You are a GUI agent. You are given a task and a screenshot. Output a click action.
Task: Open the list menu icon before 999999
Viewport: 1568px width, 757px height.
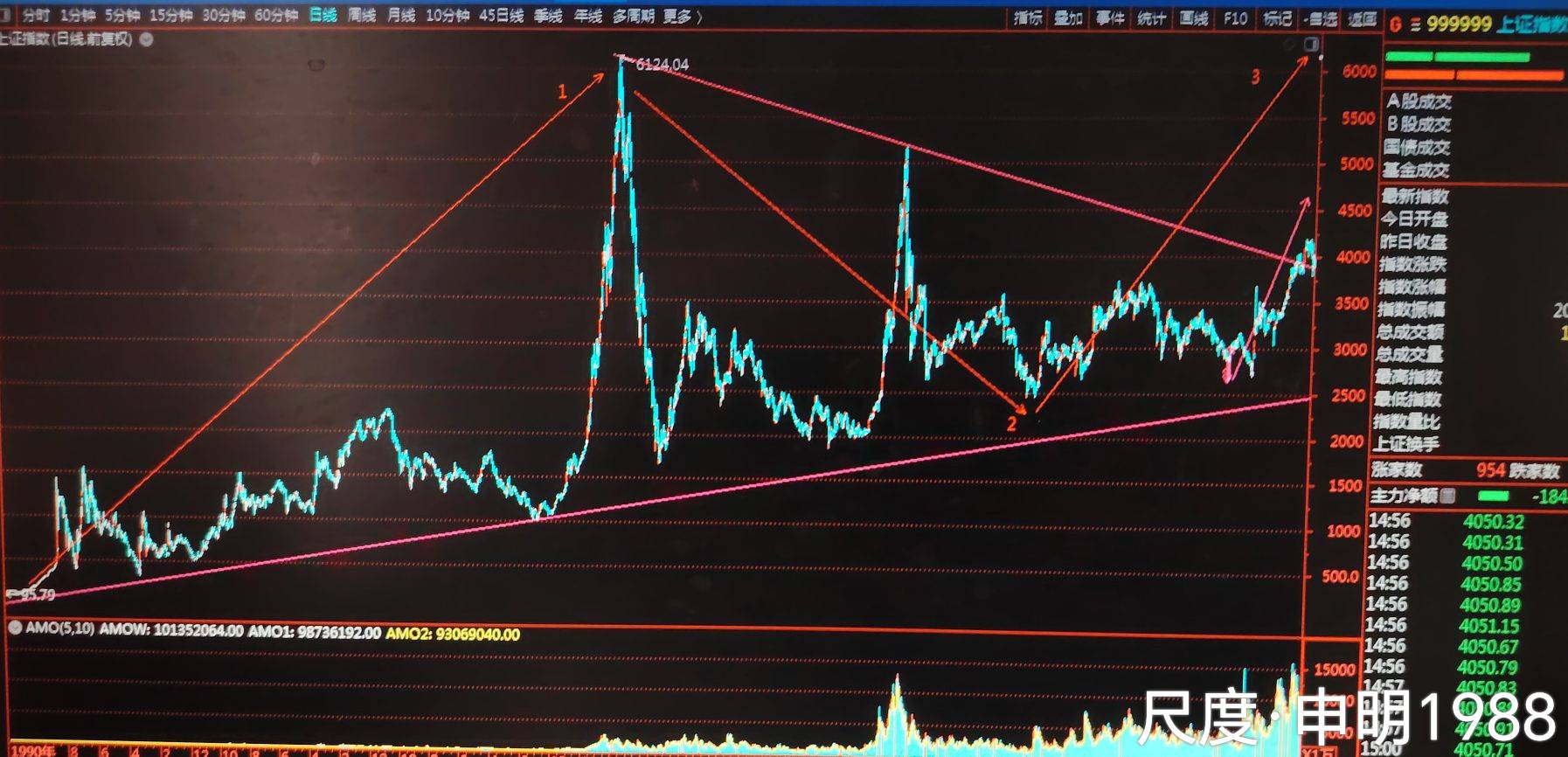1415,25
